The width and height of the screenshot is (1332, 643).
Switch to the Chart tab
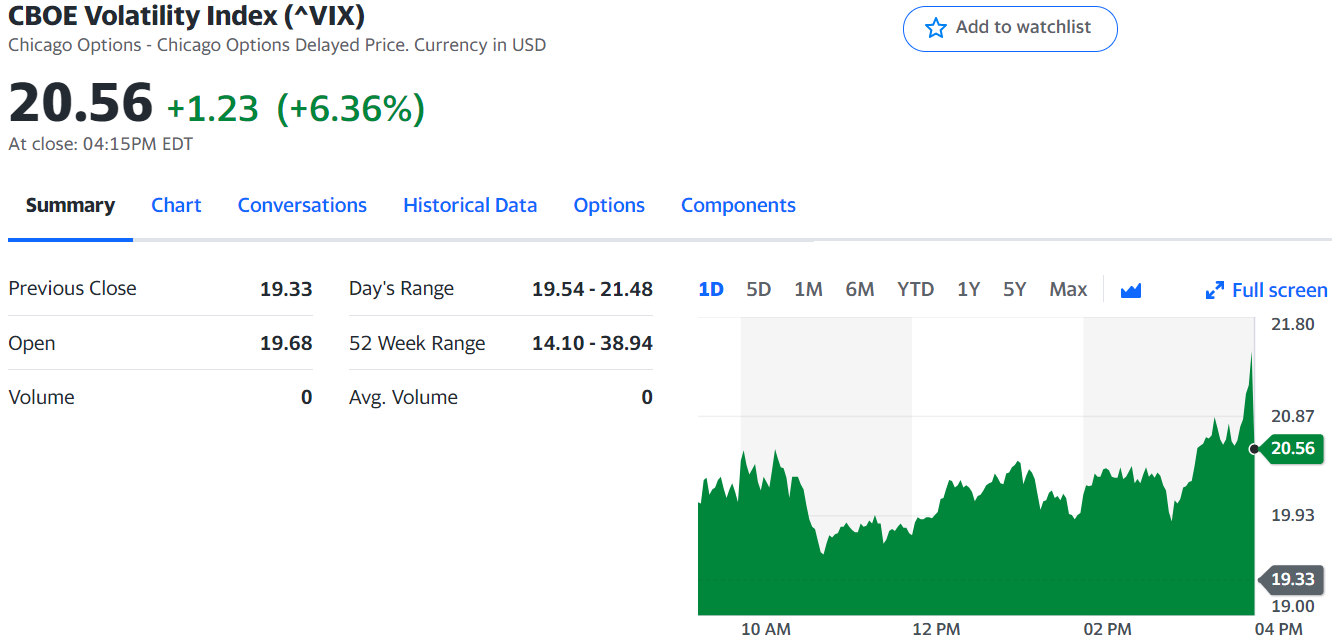click(176, 205)
